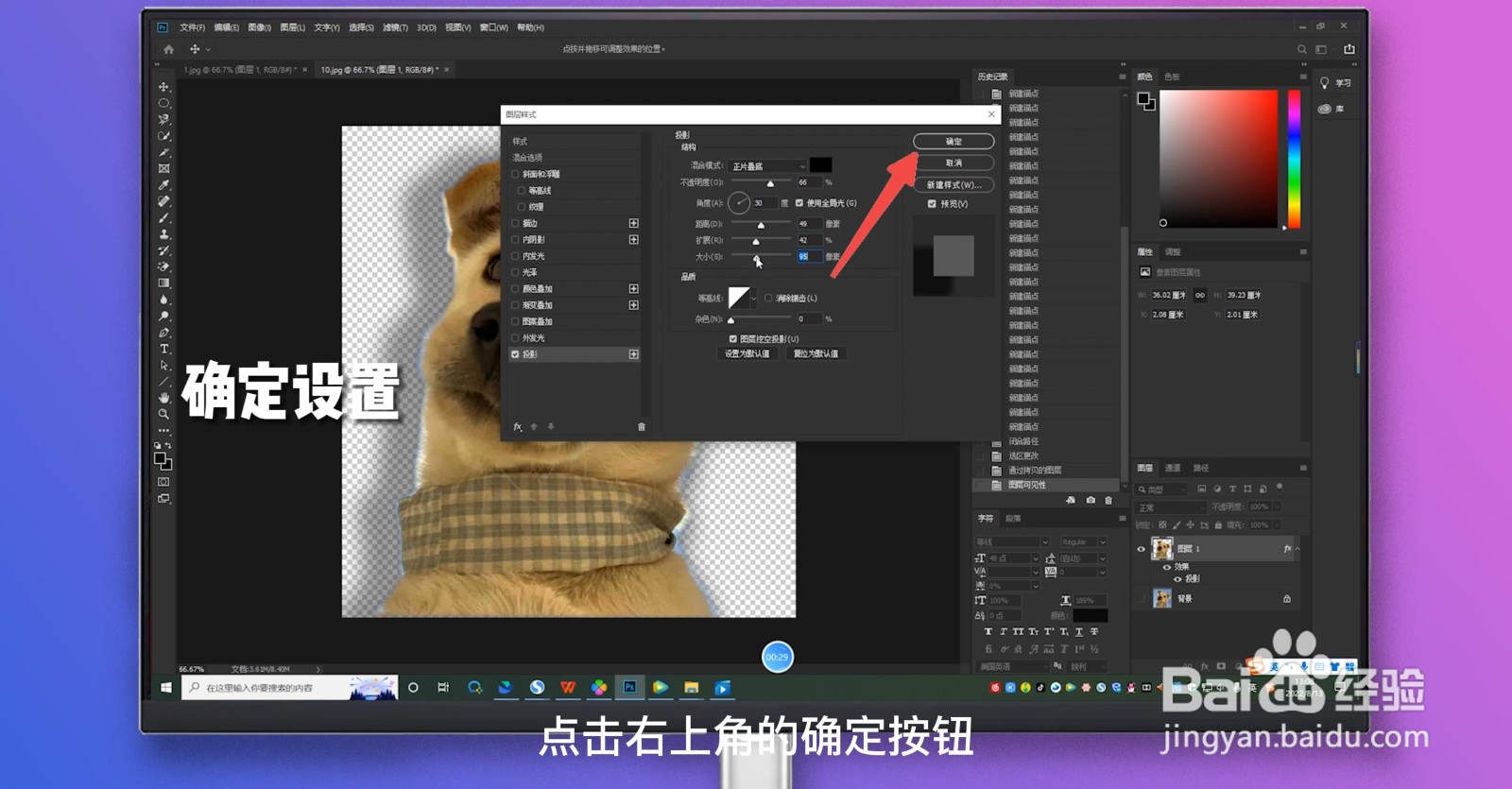Click 设置为默认值 button

747,353
